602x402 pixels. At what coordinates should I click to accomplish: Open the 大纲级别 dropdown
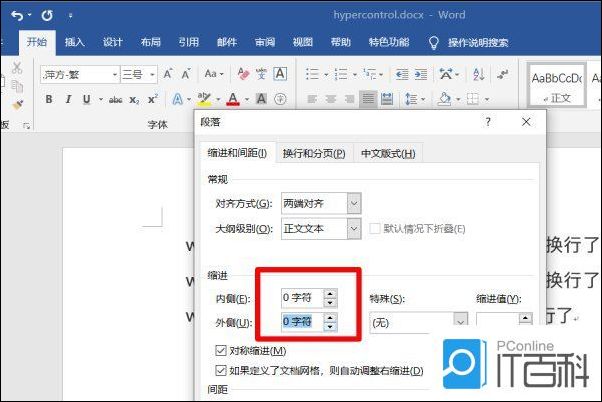[354, 229]
